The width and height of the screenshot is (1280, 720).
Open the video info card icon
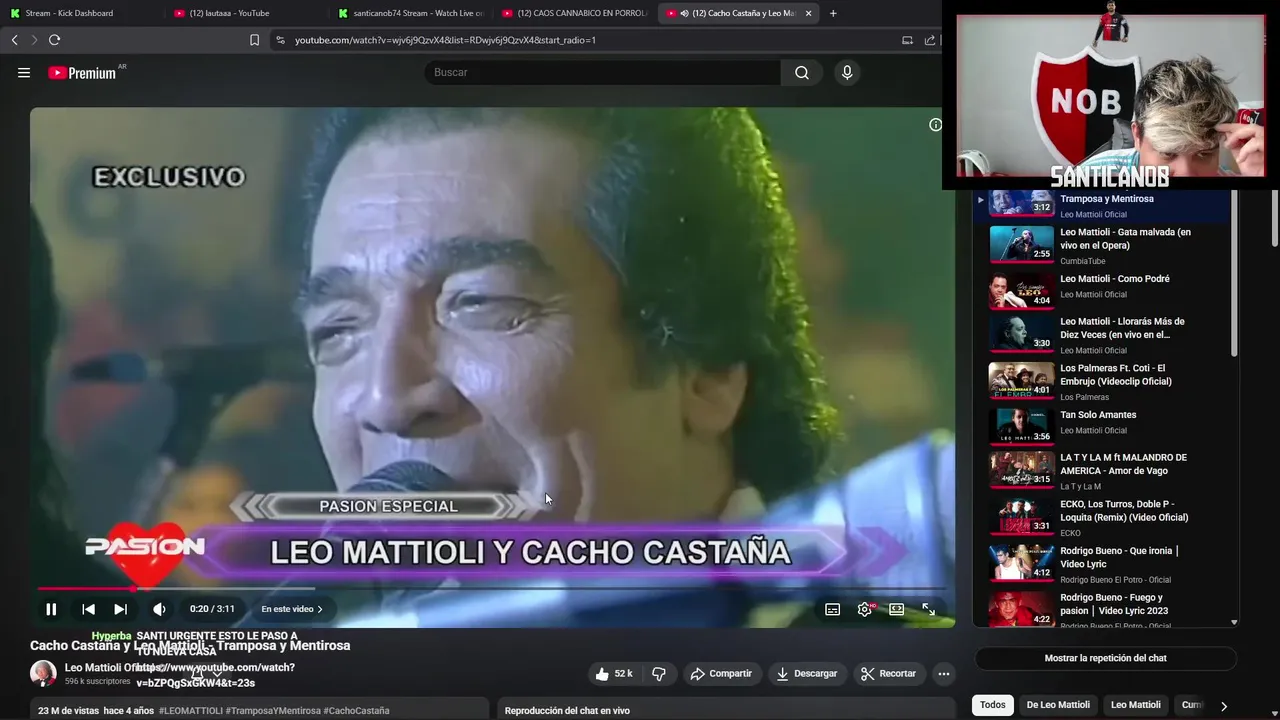point(935,125)
